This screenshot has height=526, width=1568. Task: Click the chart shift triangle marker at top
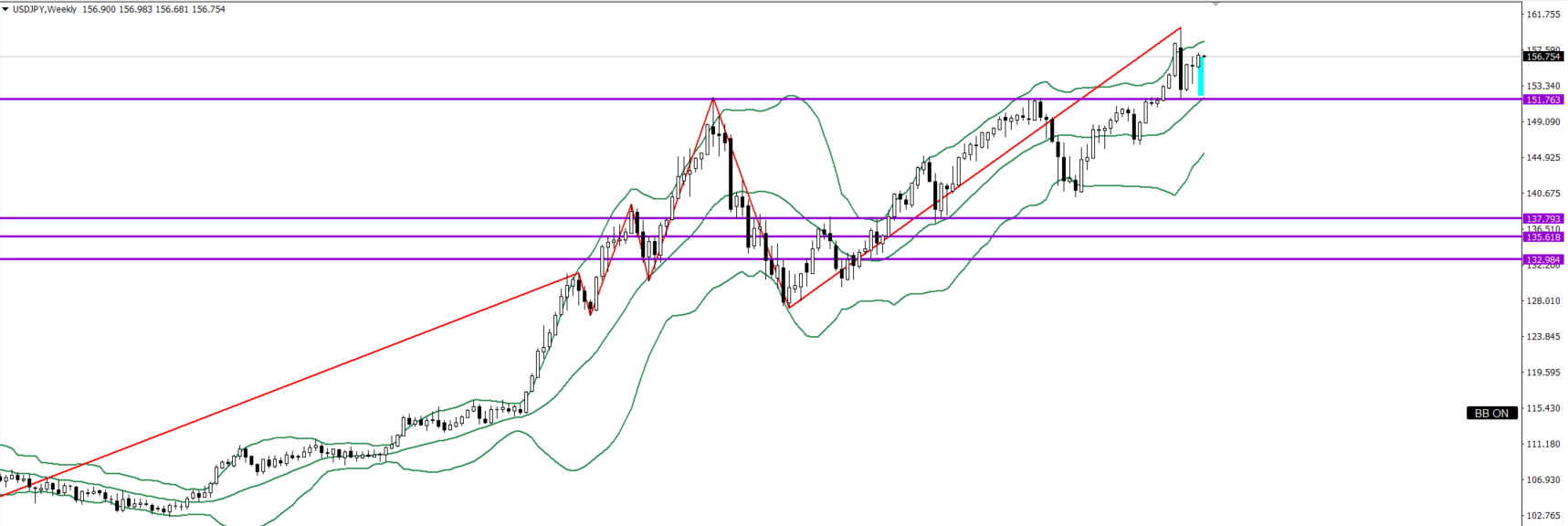coord(1215,5)
